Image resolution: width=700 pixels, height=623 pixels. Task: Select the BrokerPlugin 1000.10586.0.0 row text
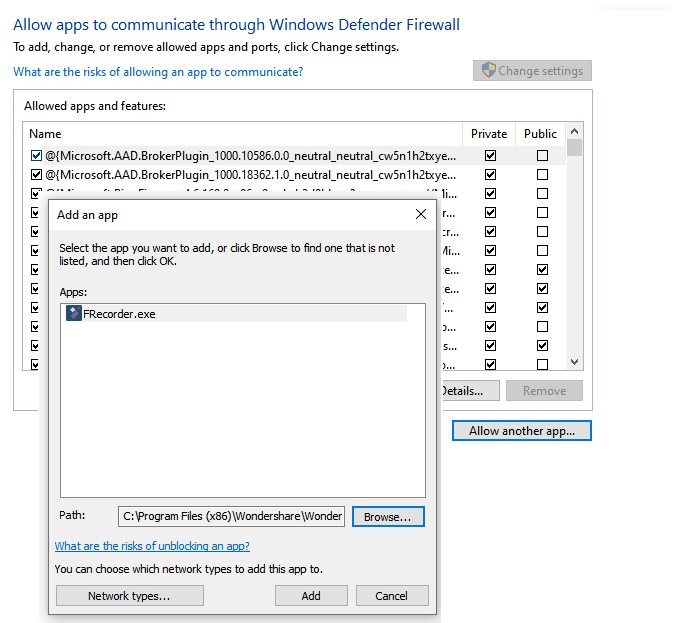click(250, 156)
